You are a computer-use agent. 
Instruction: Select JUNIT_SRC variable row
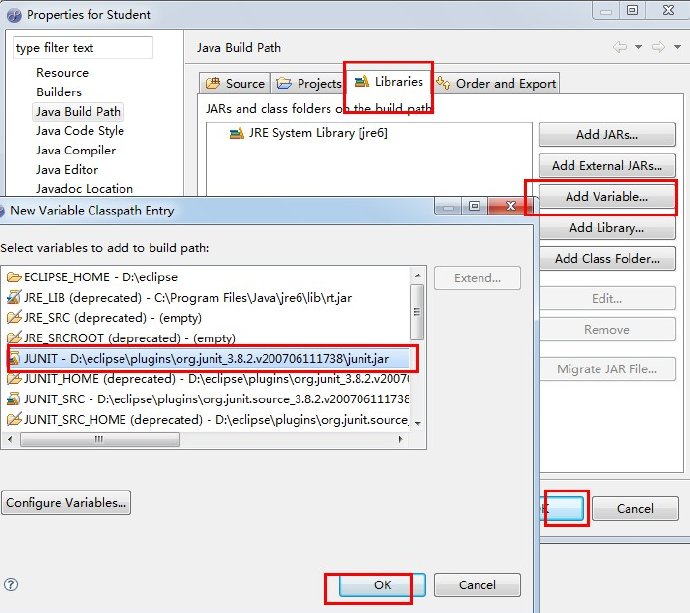tap(208, 399)
